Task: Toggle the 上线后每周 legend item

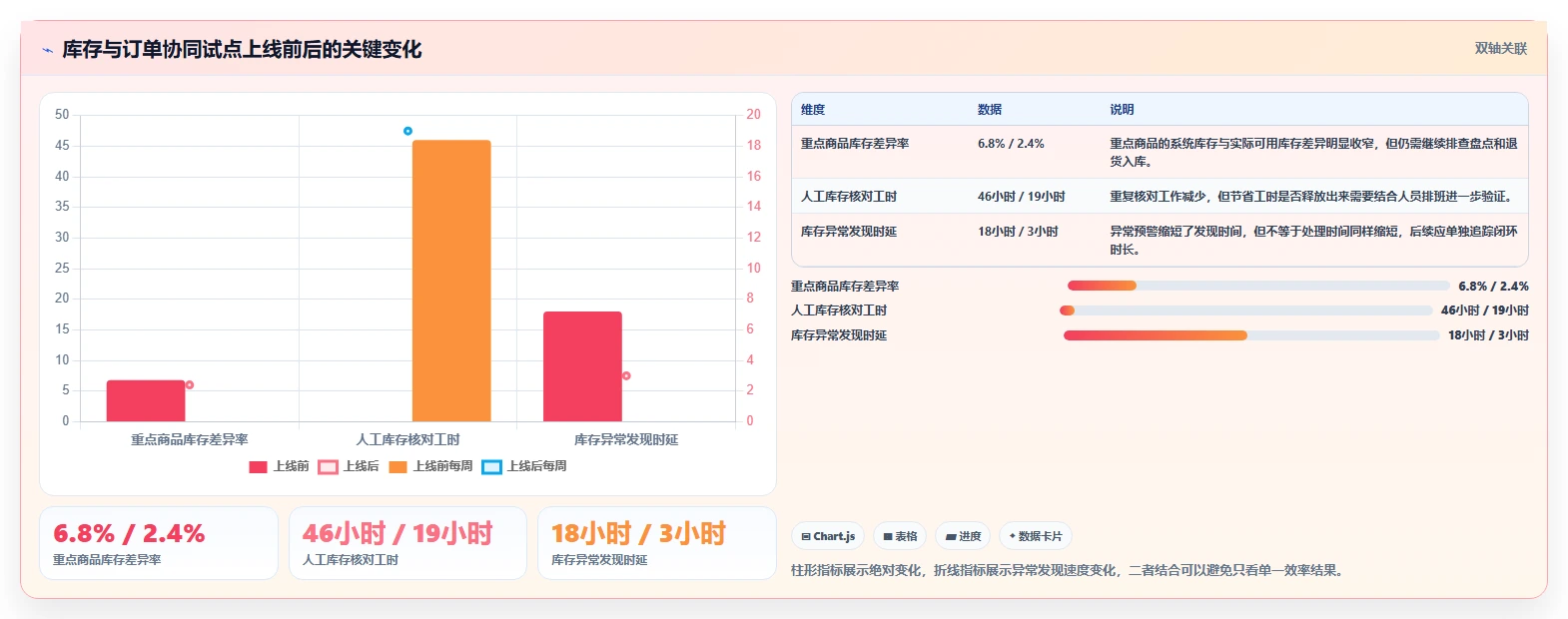Action: 524,466
